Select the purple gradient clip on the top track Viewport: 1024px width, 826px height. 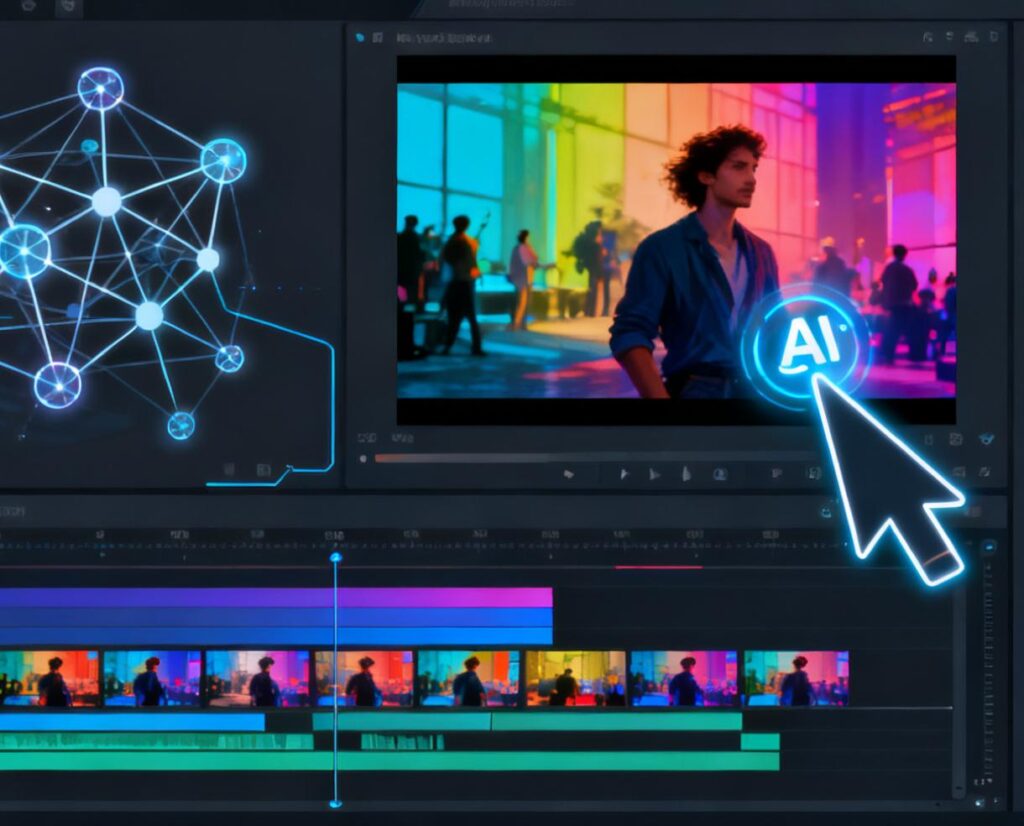click(x=275, y=597)
